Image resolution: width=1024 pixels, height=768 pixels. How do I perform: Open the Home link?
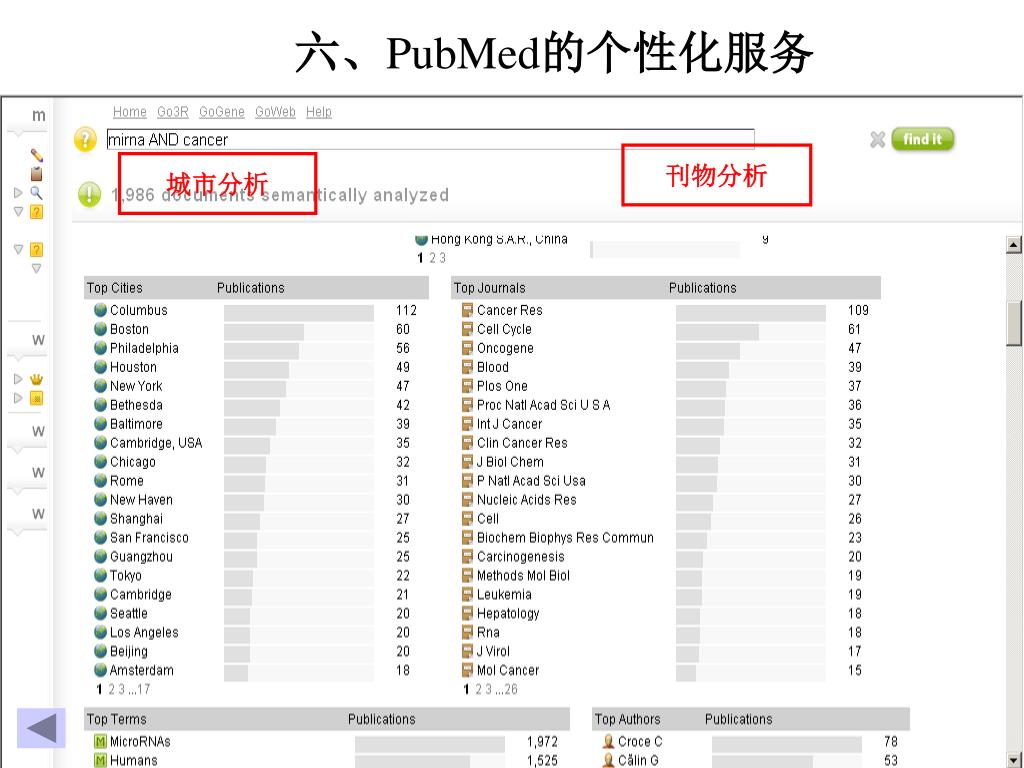129,112
